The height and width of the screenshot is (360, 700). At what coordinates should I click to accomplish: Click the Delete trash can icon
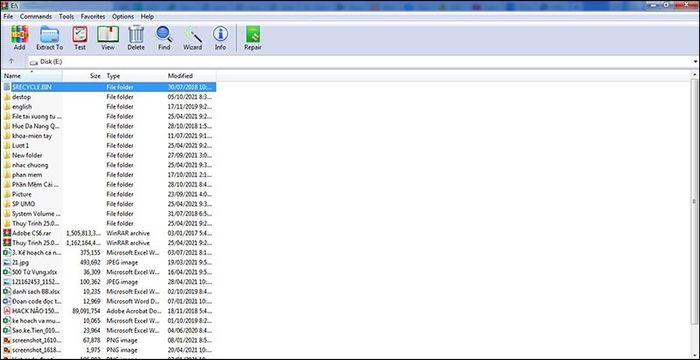pos(136,34)
